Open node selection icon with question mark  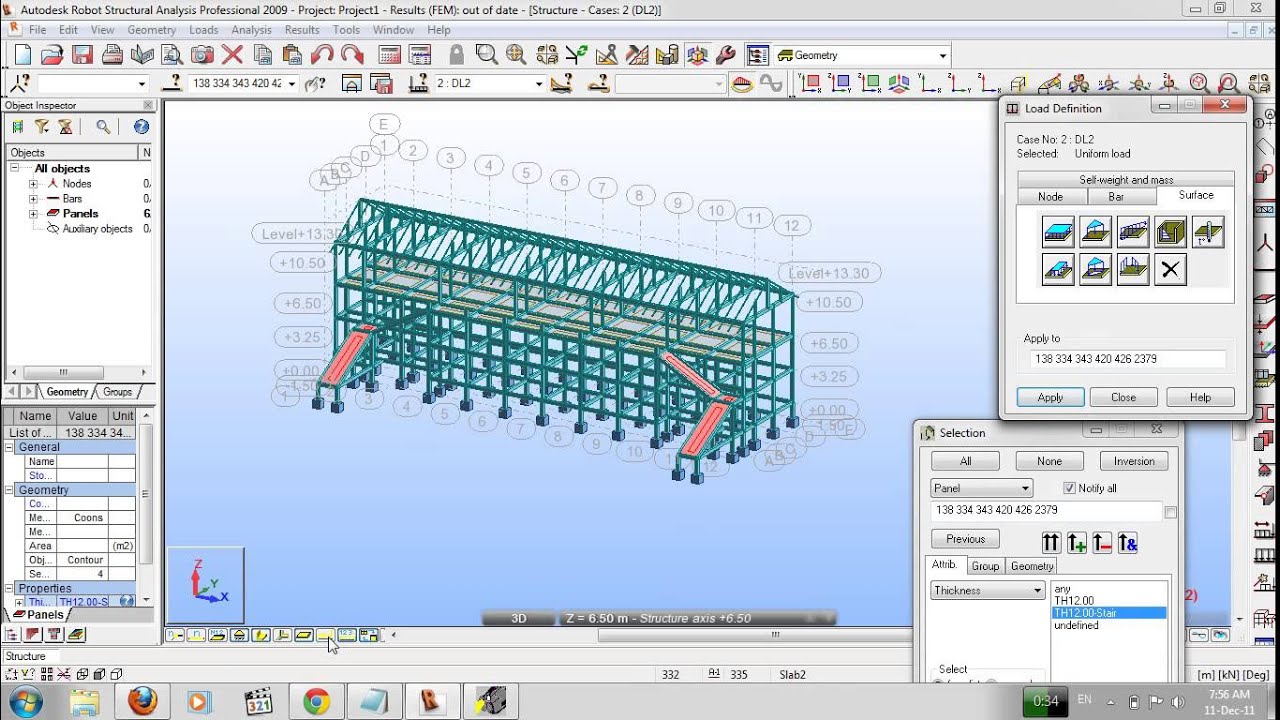point(20,84)
